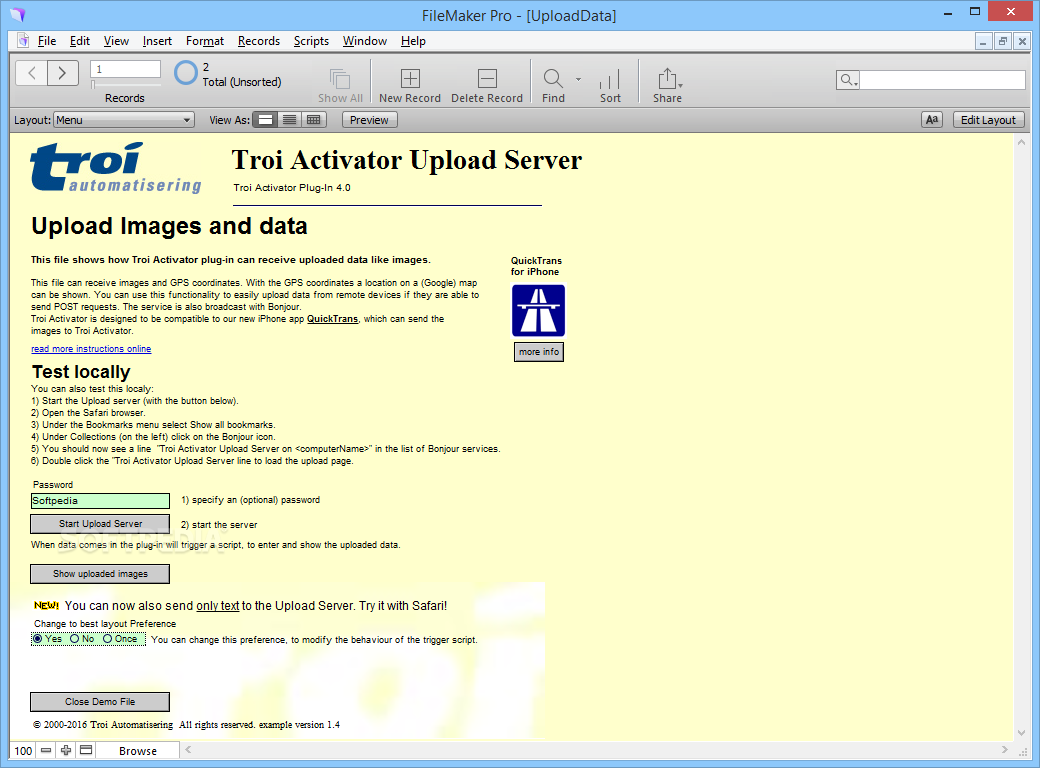Click the horizontal scrollbar left arrow
The image size is (1040, 768).
(x=188, y=750)
